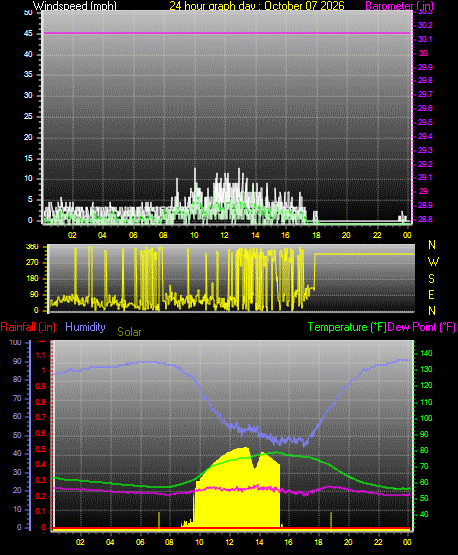Click the 0.7 rainfall axis value

pyautogui.click(x=41, y=417)
